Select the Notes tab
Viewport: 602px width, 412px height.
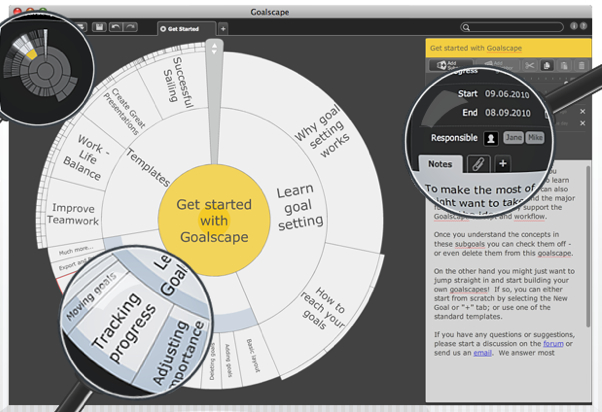click(x=440, y=164)
